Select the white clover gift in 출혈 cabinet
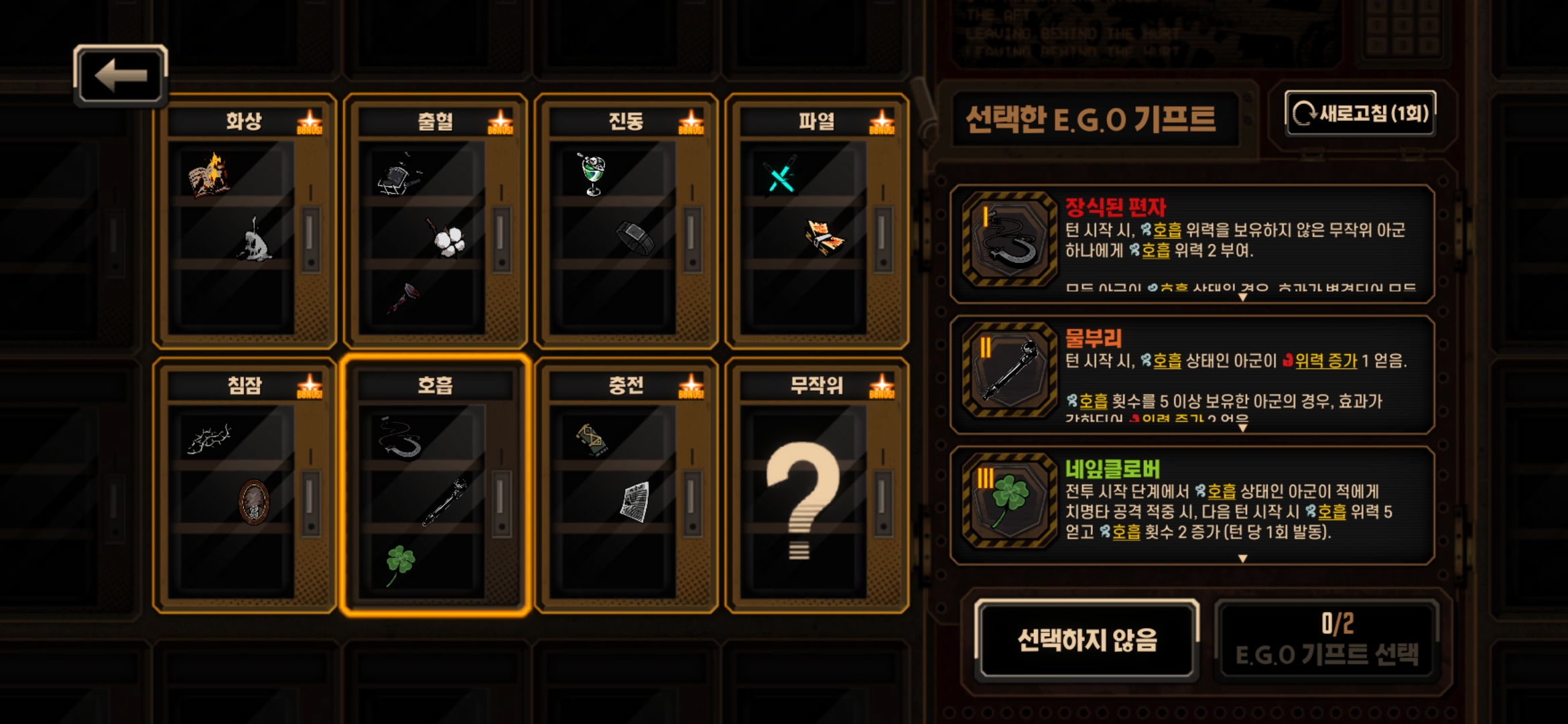 click(x=448, y=237)
